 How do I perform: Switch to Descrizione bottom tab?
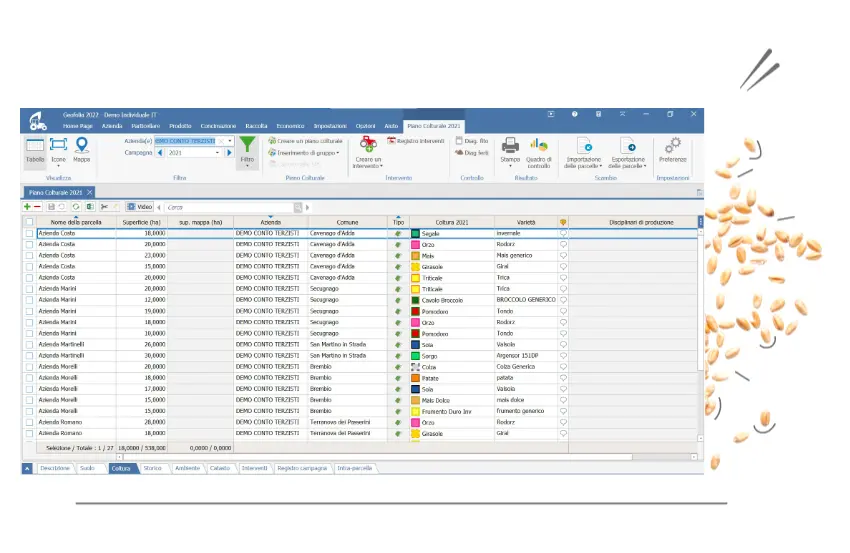tap(55, 468)
